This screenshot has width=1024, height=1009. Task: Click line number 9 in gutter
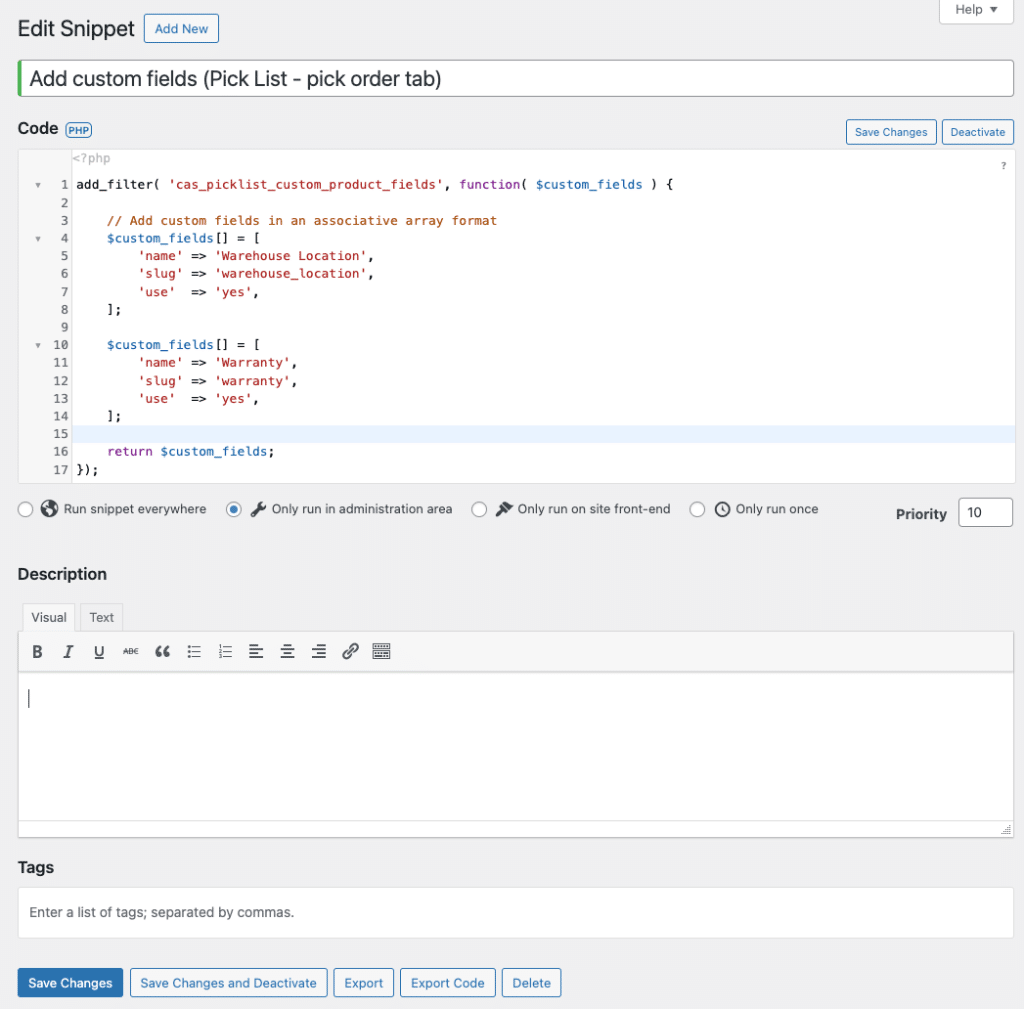(x=65, y=327)
